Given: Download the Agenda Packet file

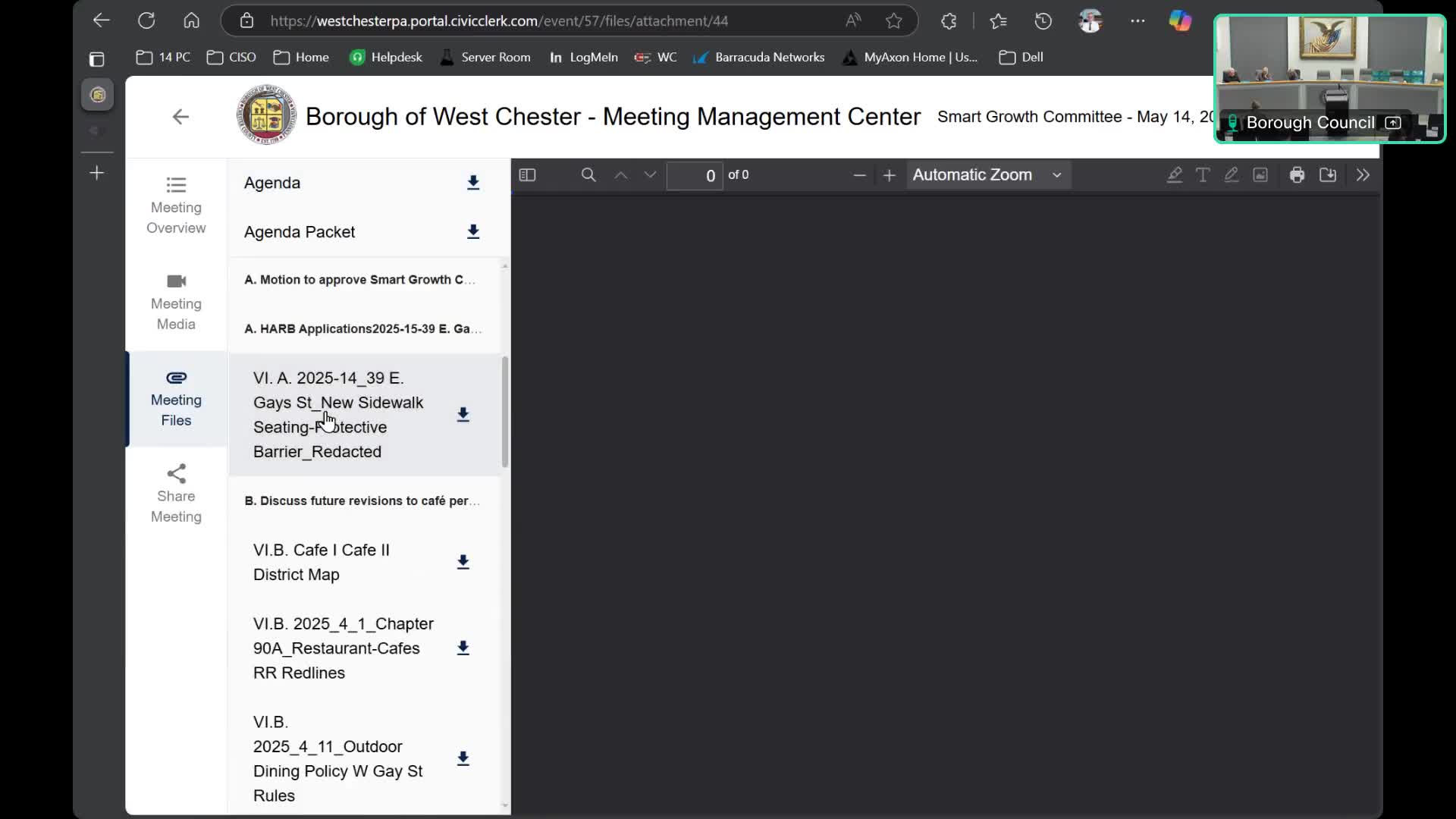Looking at the screenshot, I should [473, 231].
